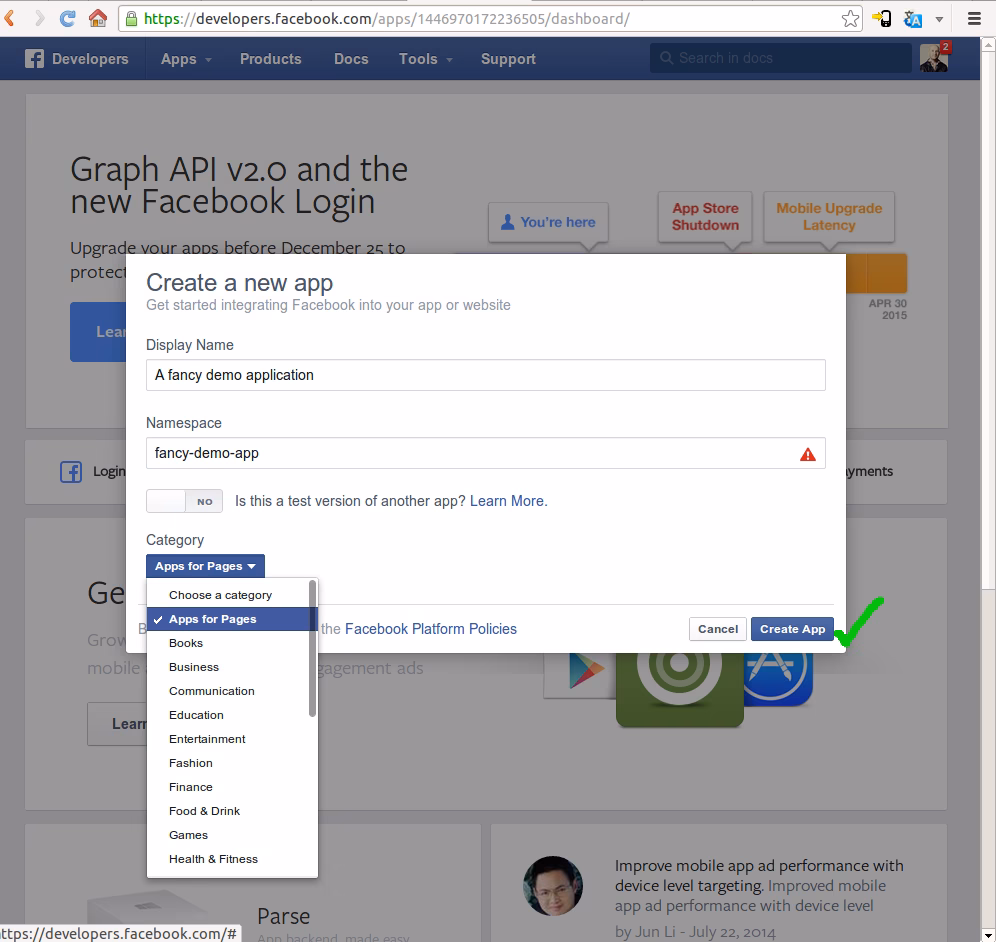The height and width of the screenshot is (942, 996).
Task: Click the browser forward arrow
Action: pos(39,18)
